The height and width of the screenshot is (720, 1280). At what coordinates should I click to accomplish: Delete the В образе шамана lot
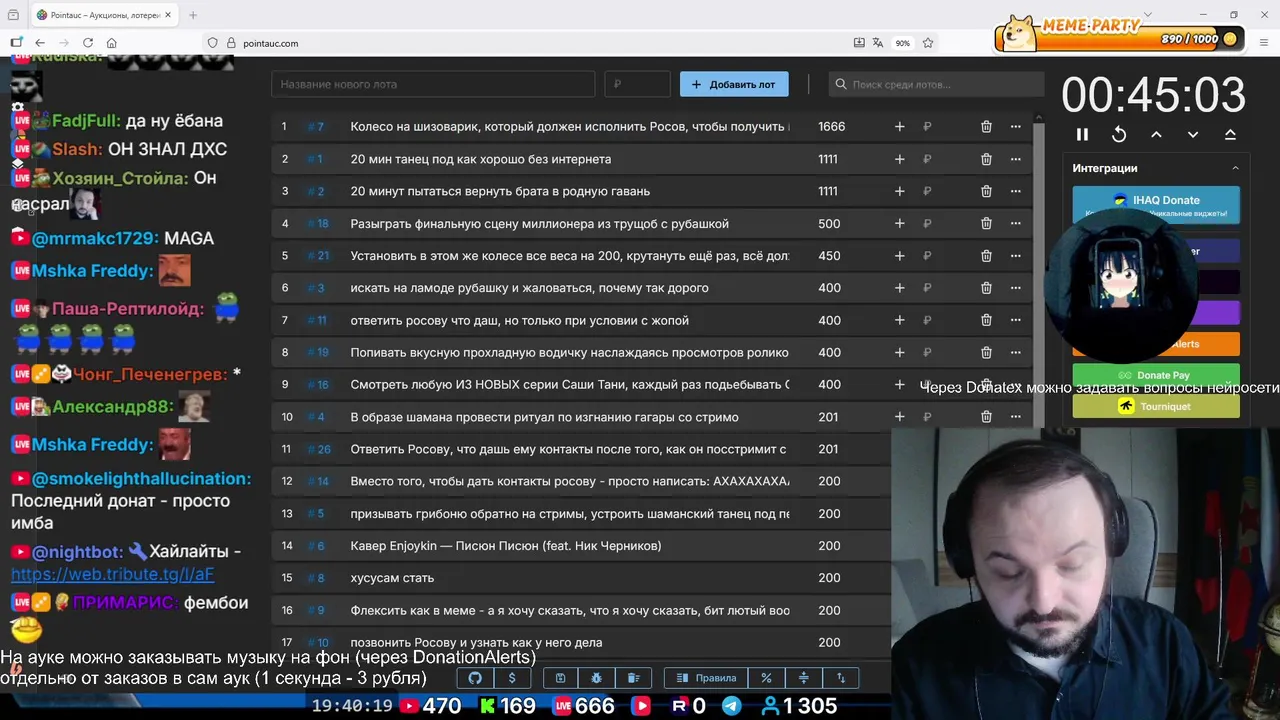(986, 417)
